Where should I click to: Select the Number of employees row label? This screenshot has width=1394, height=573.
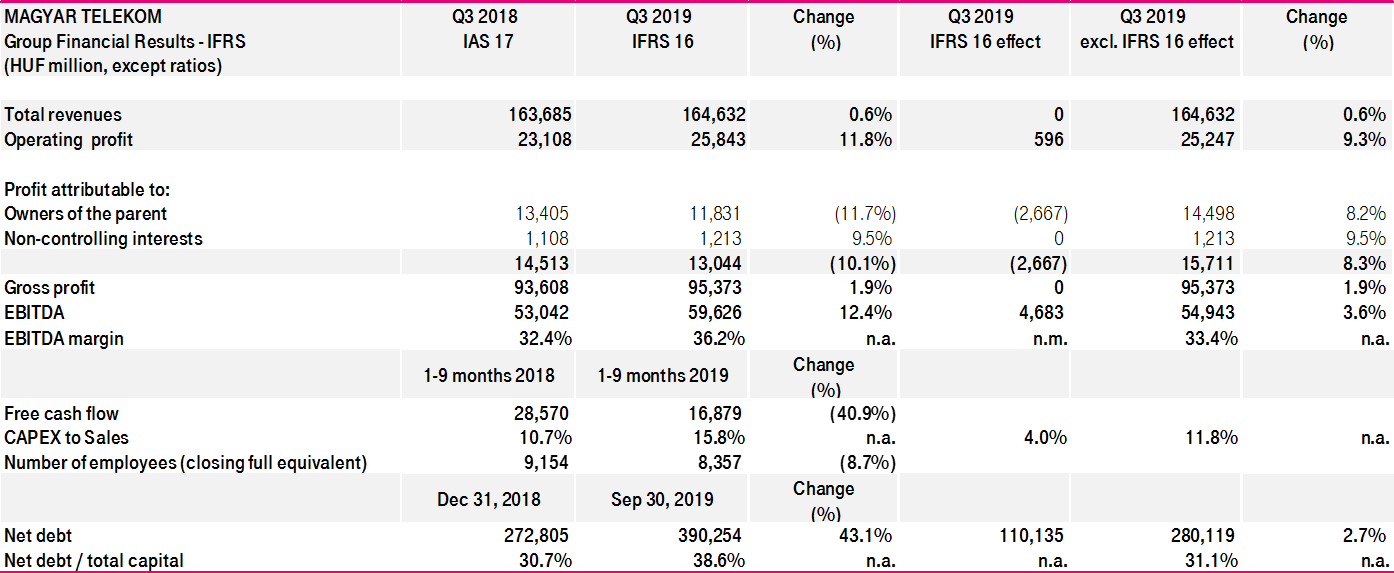[x=185, y=462]
